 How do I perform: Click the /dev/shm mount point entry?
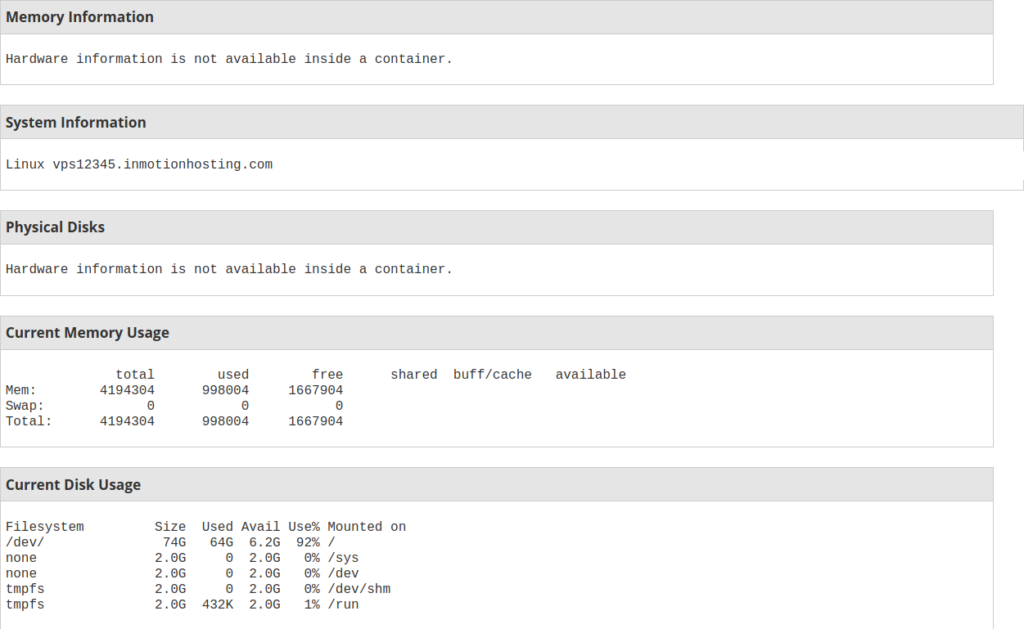(x=359, y=589)
